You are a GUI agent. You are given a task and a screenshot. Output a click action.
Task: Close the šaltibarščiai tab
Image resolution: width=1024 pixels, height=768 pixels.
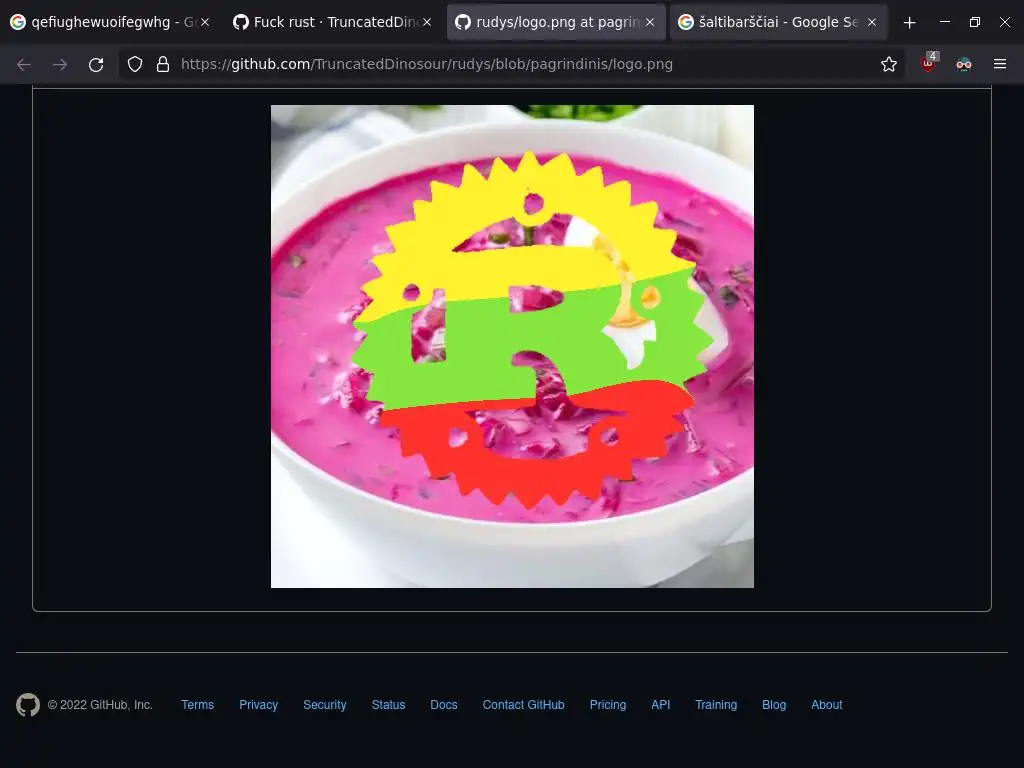point(872,22)
